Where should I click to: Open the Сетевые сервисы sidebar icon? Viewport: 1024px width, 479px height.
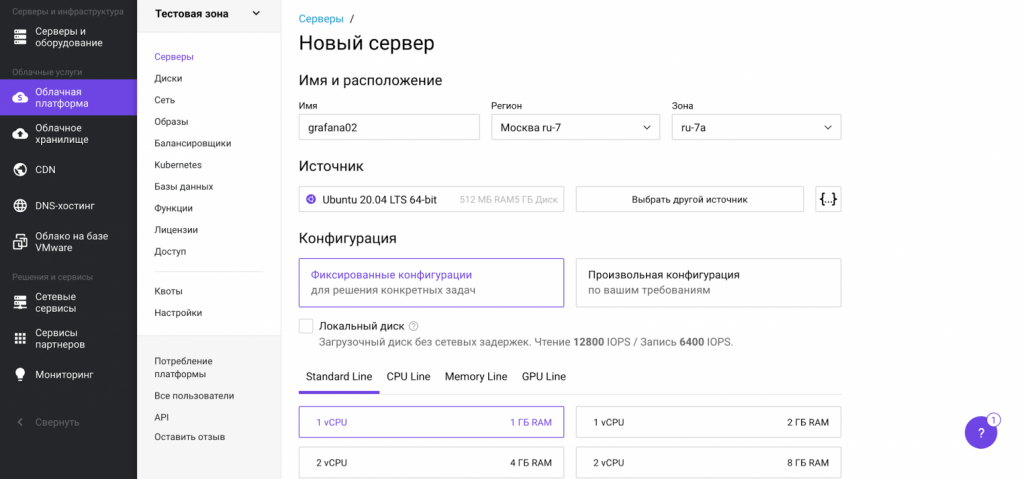[x=20, y=303]
